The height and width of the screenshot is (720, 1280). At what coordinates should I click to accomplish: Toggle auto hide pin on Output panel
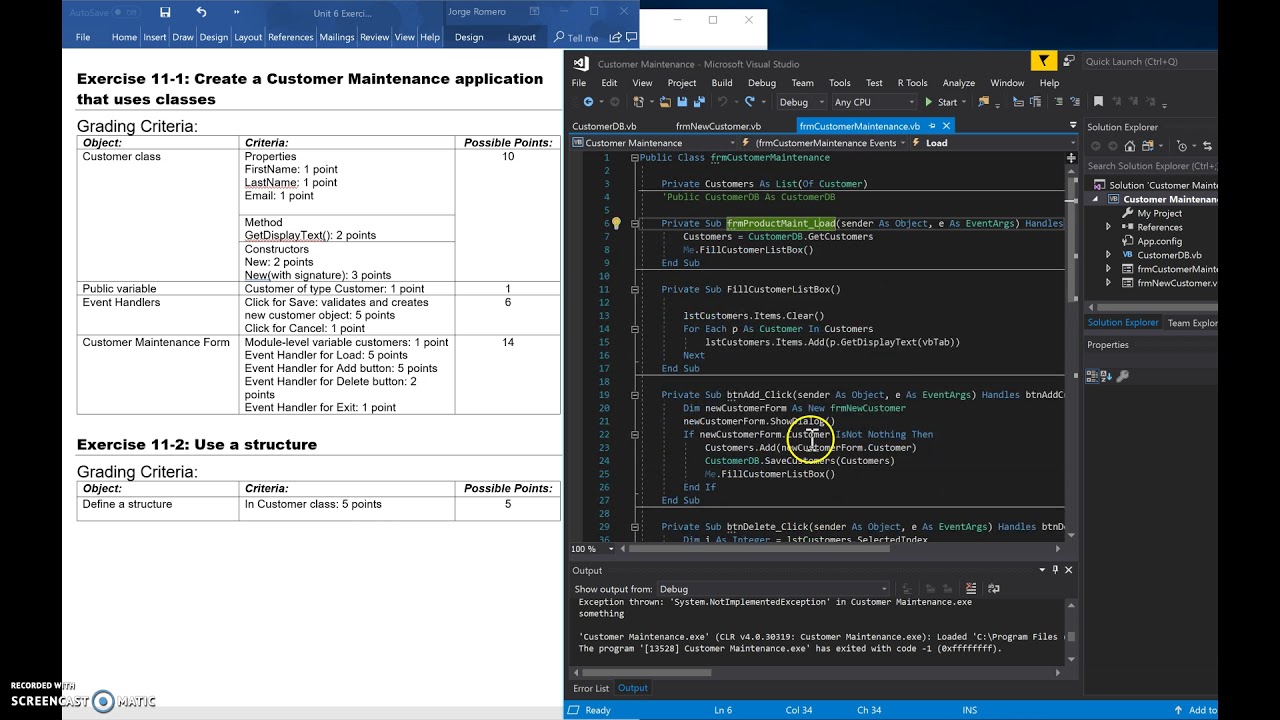[x=1055, y=570]
